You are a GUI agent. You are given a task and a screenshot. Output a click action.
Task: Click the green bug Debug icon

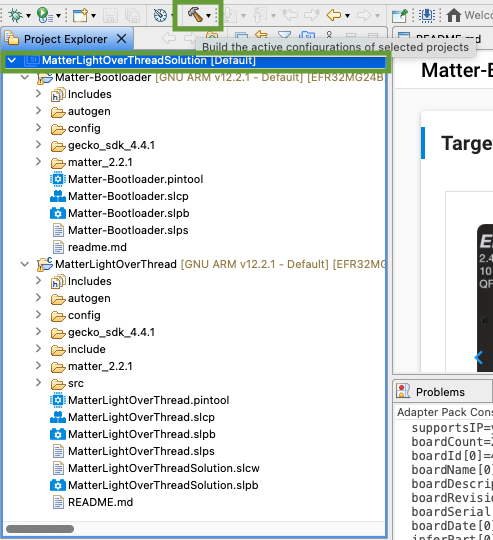[x=15, y=15]
